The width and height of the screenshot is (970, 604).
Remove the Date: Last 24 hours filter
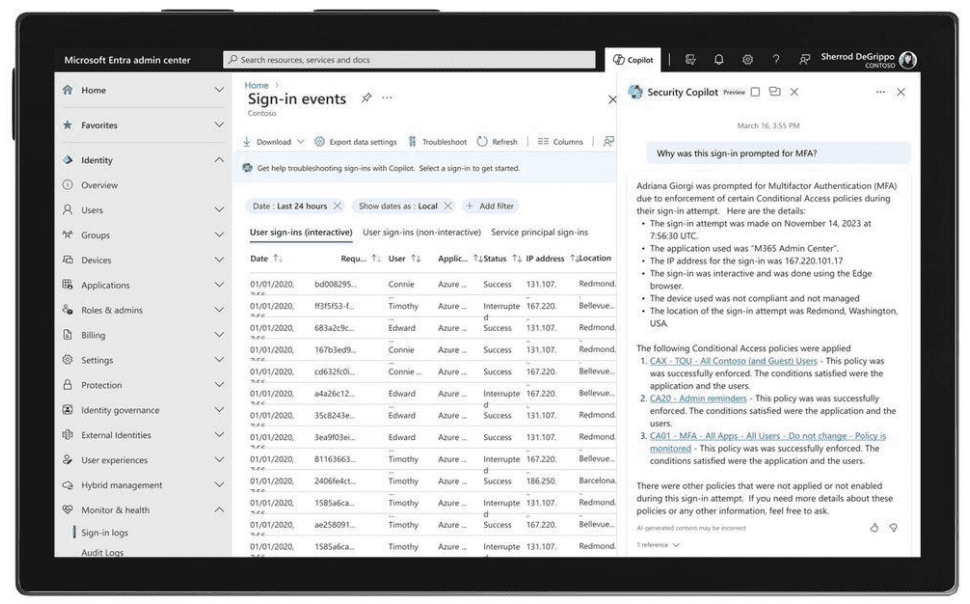tap(337, 205)
